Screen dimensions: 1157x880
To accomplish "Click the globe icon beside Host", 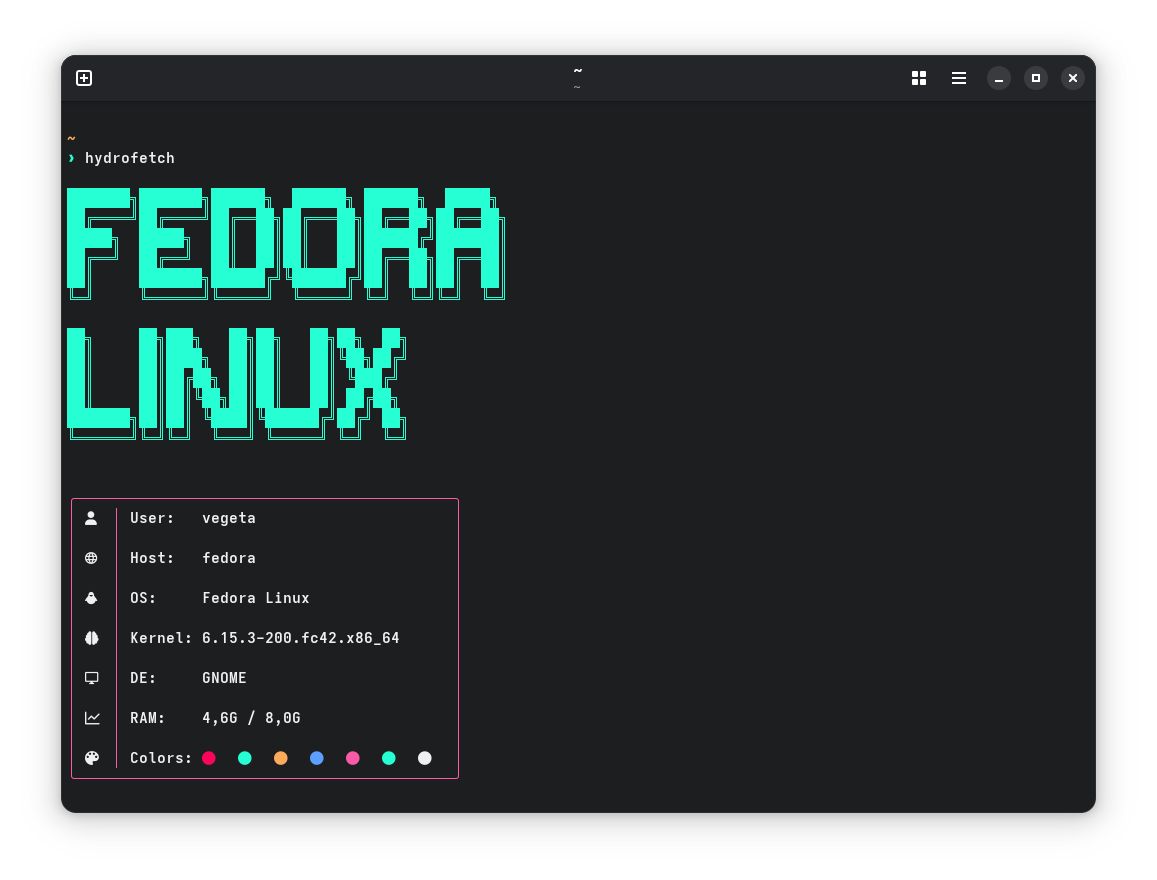I will 91,558.
